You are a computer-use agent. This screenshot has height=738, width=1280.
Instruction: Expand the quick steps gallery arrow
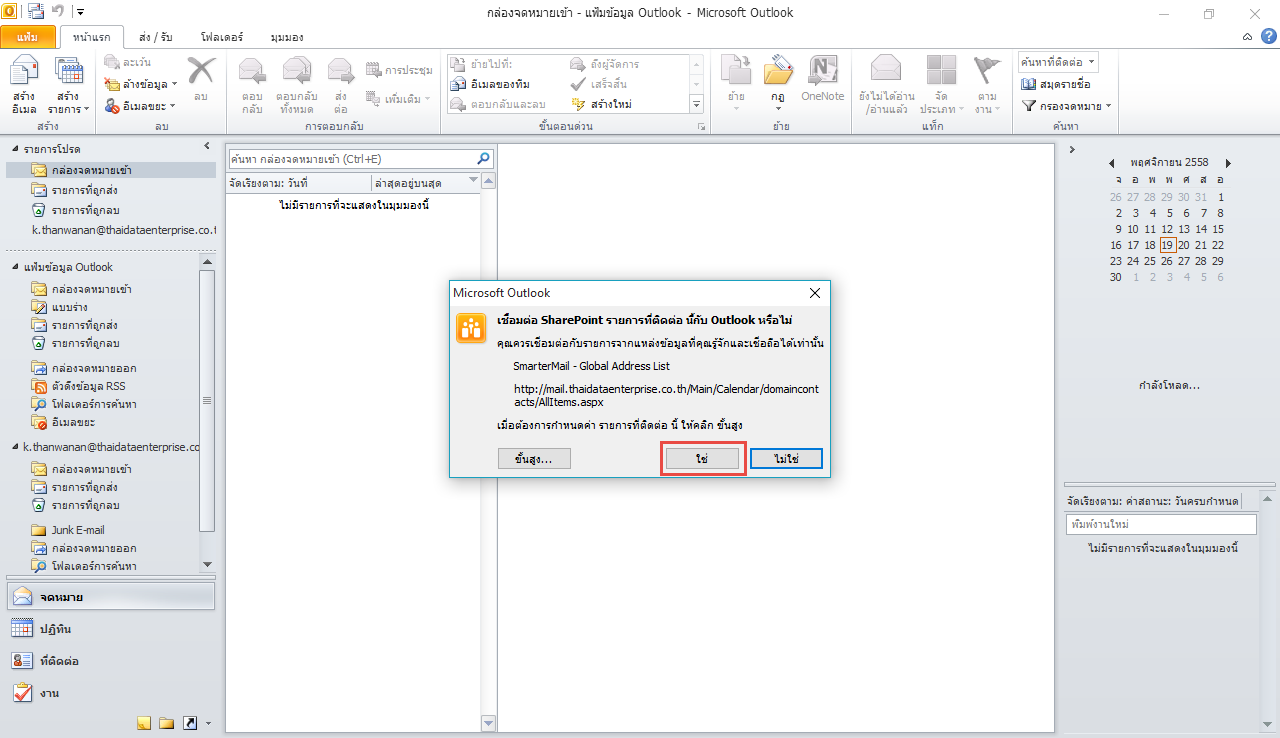pyautogui.click(x=697, y=104)
